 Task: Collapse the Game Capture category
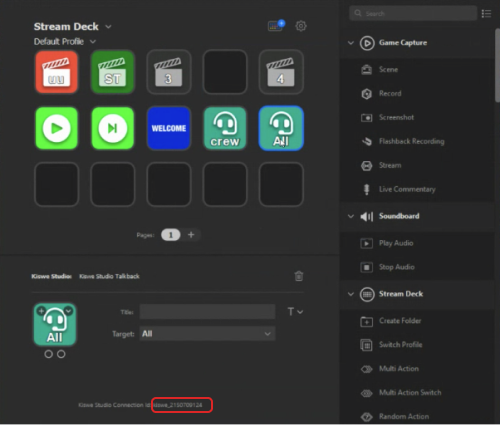(351, 43)
